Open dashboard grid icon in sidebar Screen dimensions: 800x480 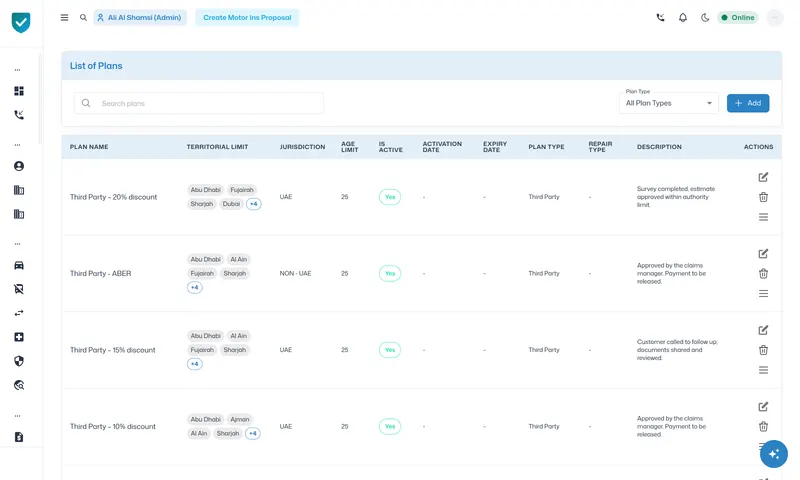19,91
